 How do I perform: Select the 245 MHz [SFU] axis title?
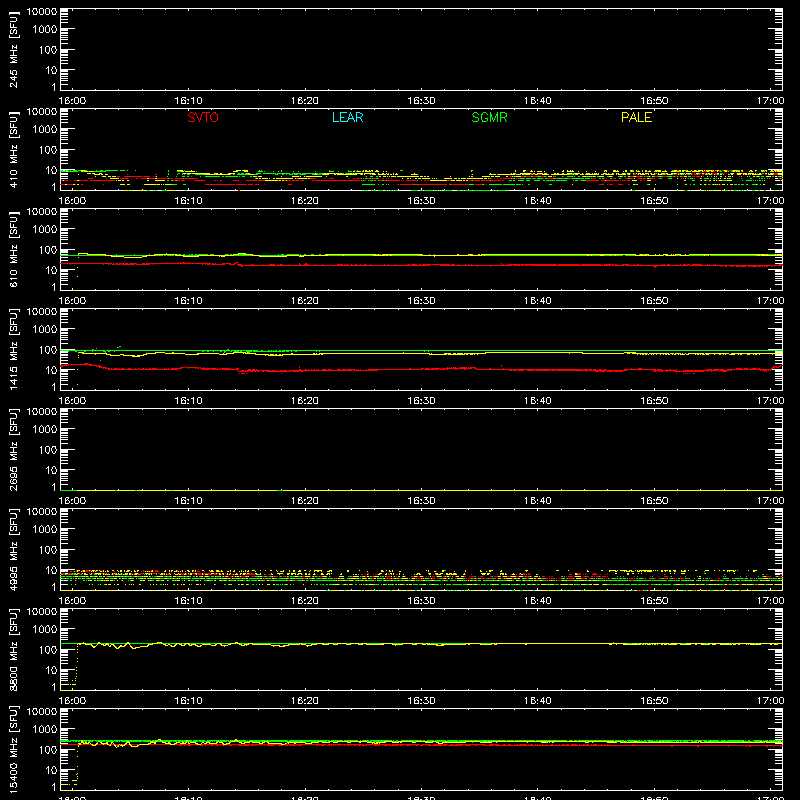tap(13, 49)
